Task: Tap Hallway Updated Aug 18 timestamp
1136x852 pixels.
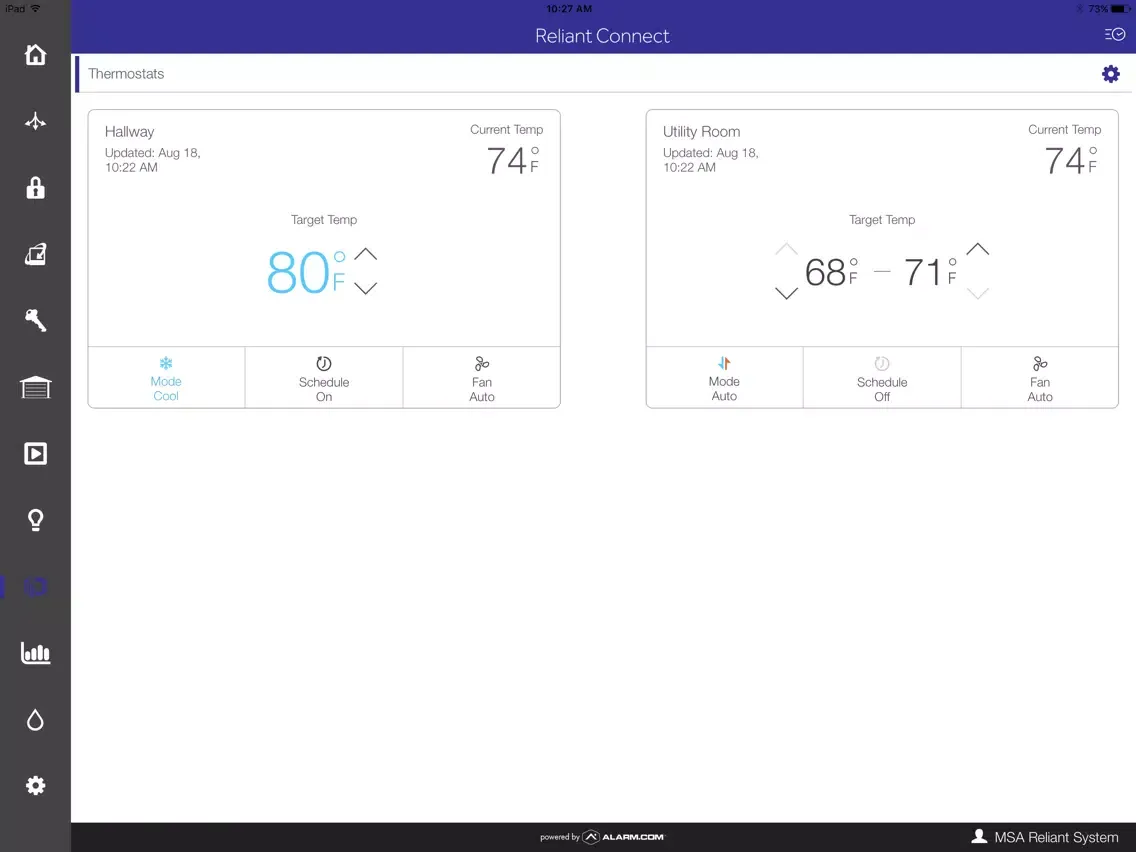Action: (x=152, y=160)
